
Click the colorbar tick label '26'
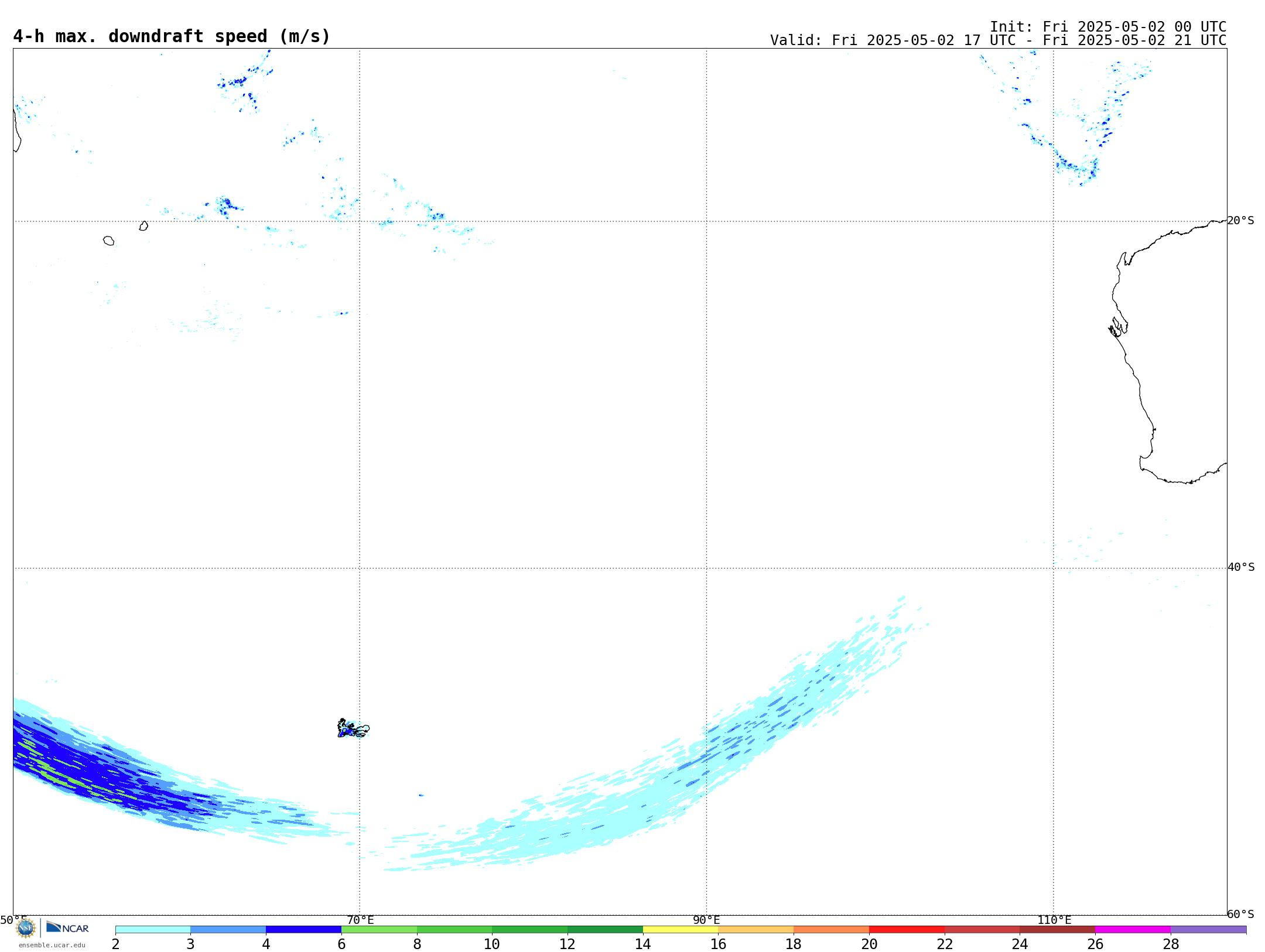[1095, 944]
